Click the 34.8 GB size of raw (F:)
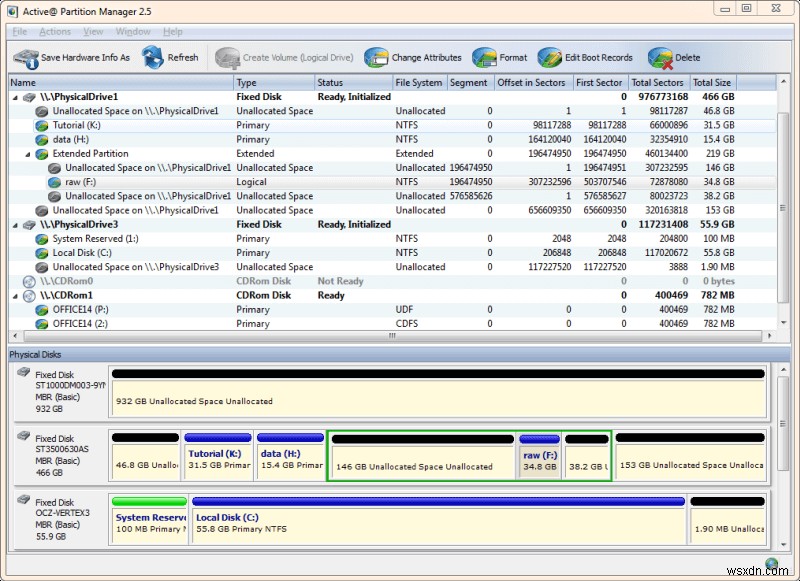The width and height of the screenshot is (800, 581). [x=720, y=182]
